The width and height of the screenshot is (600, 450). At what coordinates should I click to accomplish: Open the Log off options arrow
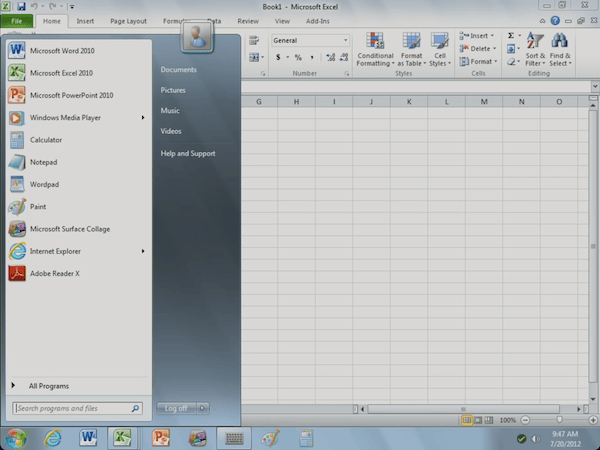tap(203, 408)
